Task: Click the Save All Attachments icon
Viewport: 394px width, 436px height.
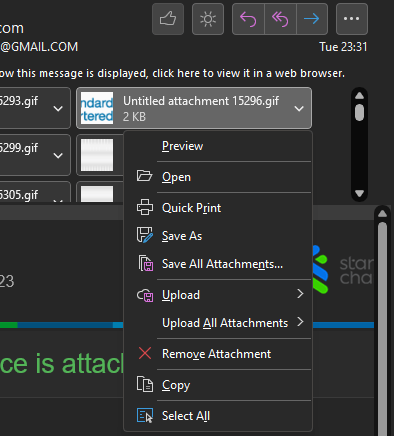Action: pyautogui.click(x=146, y=263)
